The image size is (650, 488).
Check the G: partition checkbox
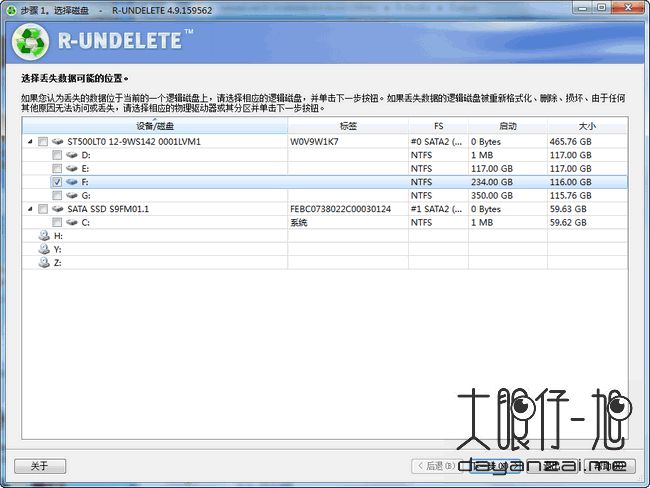click(57, 195)
